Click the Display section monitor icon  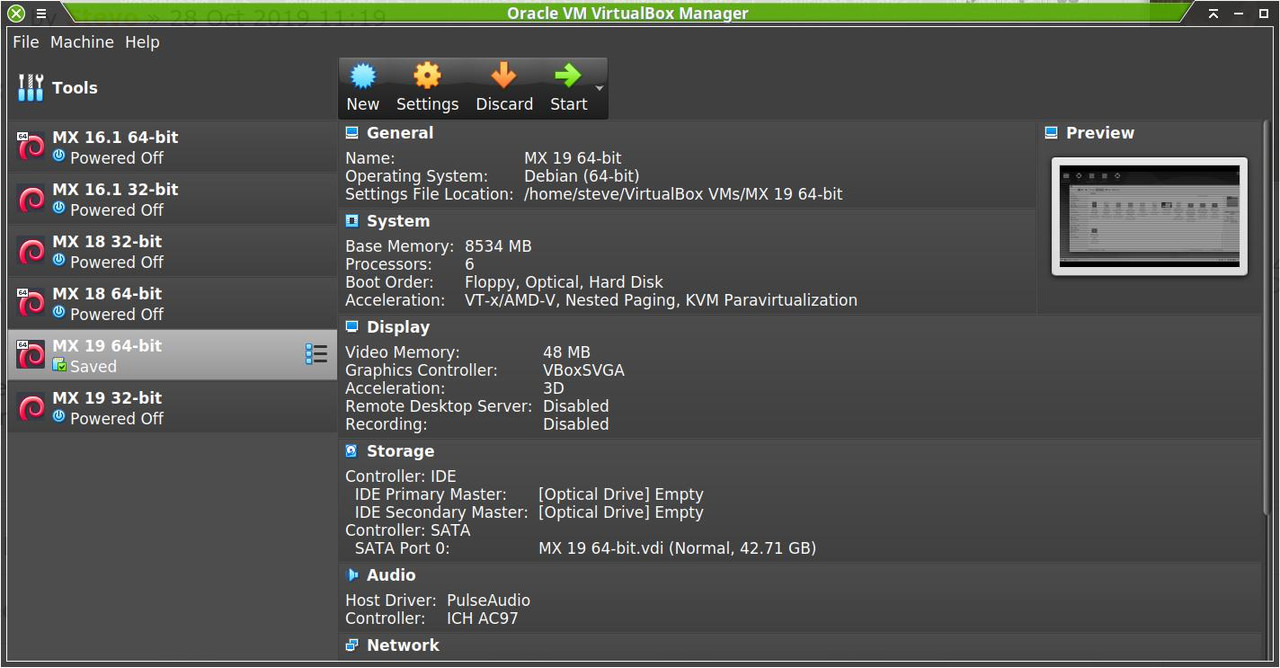[352, 327]
